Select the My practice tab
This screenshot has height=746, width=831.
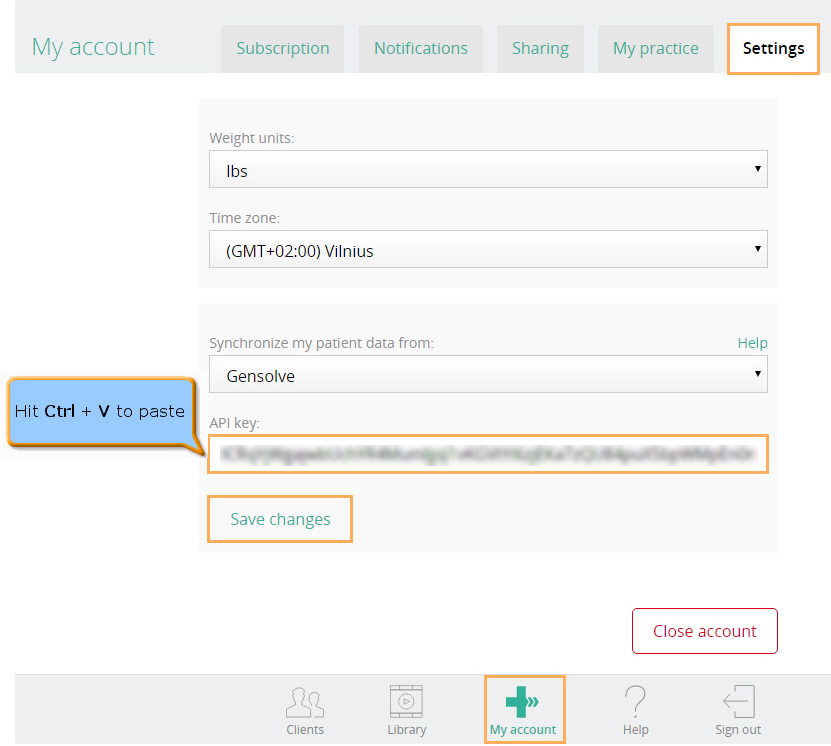coord(655,48)
